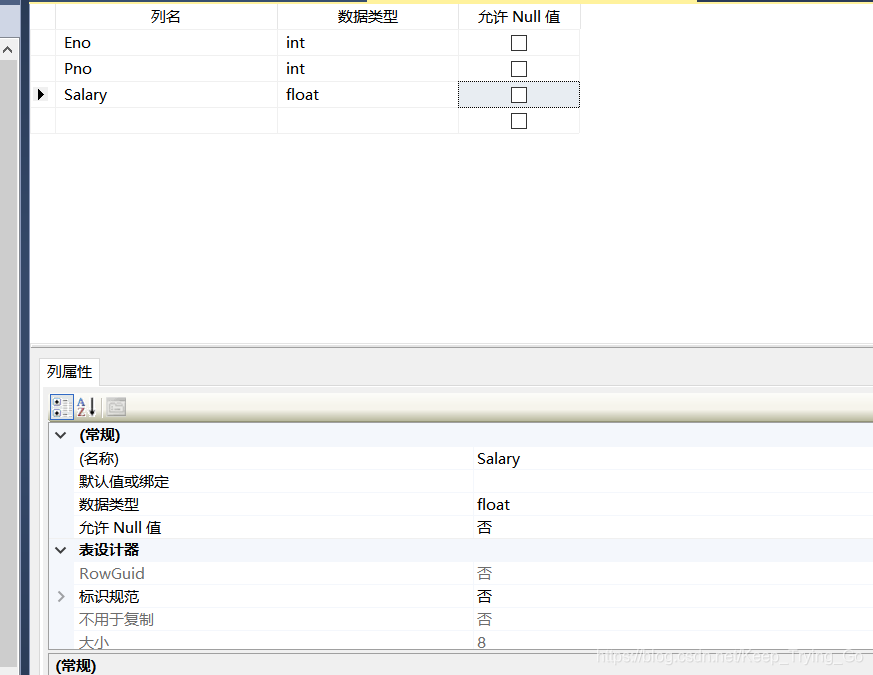The width and height of the screenshot is (873, 675).
Task: Expand the 标识规范 property
Action: tap(61, 596)
